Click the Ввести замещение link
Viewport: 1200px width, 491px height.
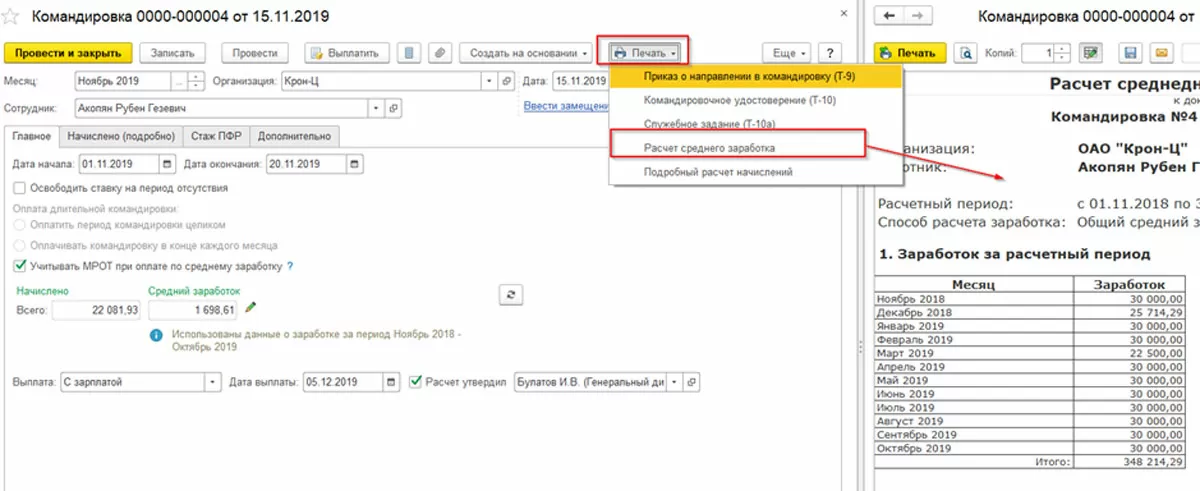coord(565,107)
